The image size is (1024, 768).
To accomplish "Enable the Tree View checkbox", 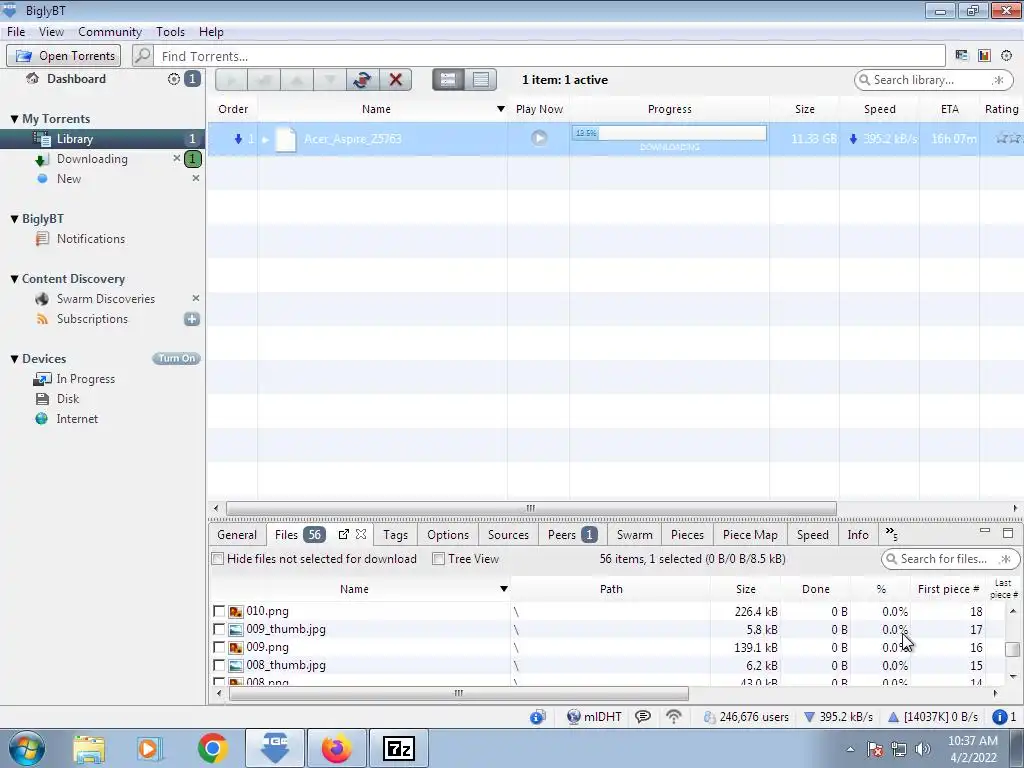I will [x=439, y=559].
